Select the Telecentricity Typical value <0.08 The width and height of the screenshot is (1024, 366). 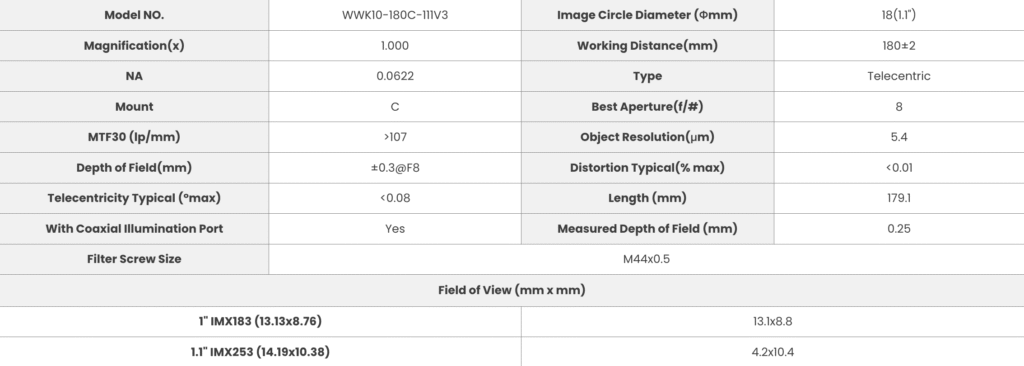click(394, 198)
